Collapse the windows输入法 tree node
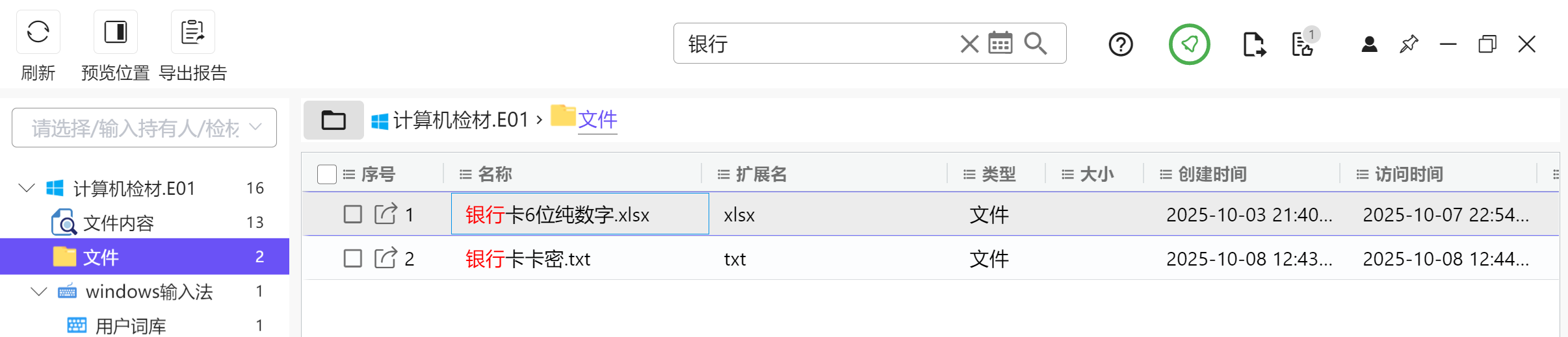The image size is (1568, 337). point(39,292)
